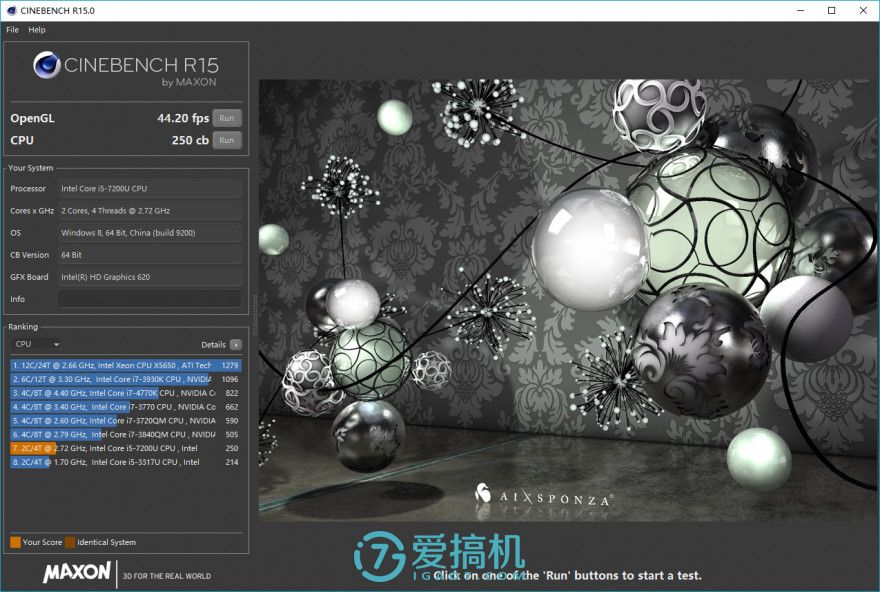Click the OpenGL score 44.20 fps
The height and width of the screenshot is (592, 880).
183,118
